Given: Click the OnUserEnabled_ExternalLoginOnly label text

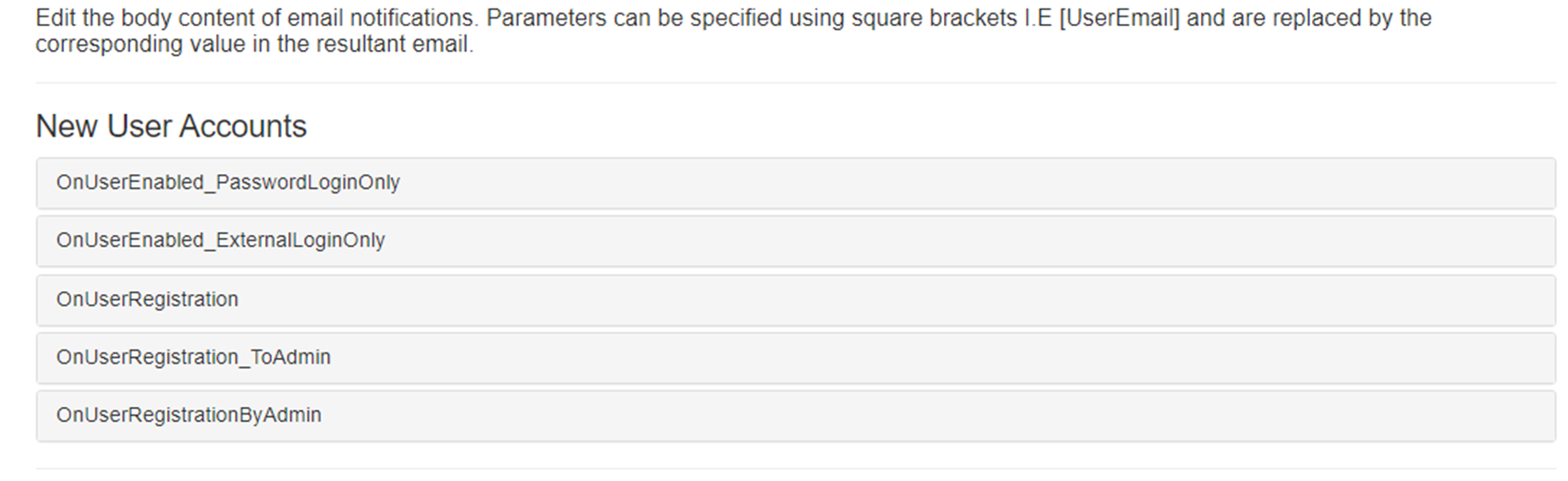Looking at the screenshot, I should coord(220,240).
